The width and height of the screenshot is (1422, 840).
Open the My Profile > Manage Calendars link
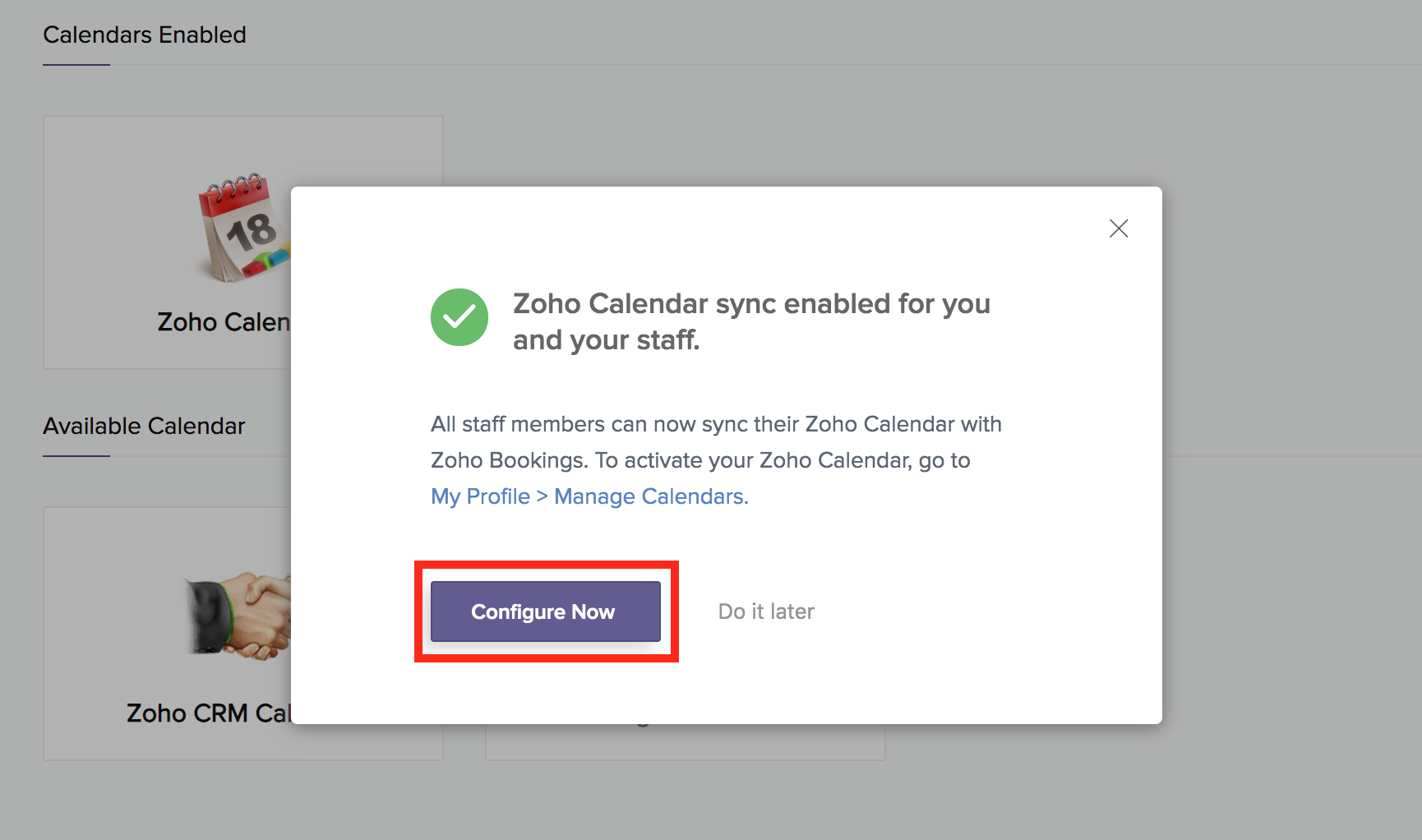coord(589,496)
